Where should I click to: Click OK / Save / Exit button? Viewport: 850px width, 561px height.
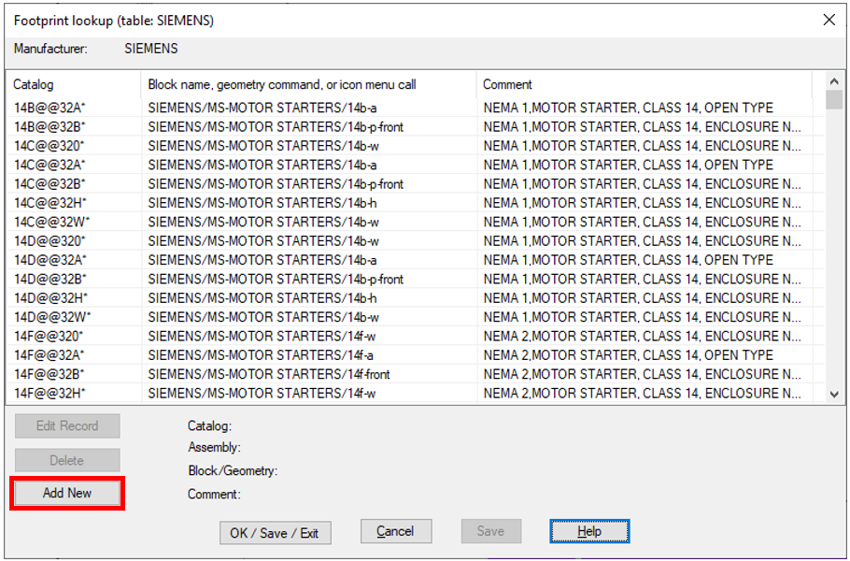point(275,533)
